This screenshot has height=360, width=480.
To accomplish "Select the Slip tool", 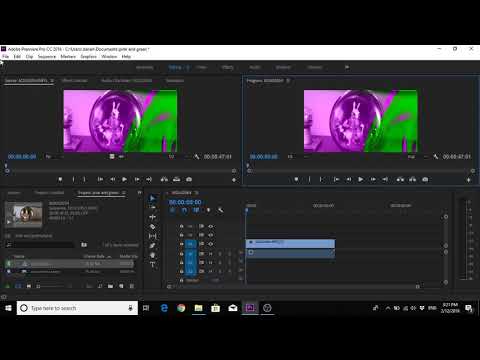I will 152,236.
